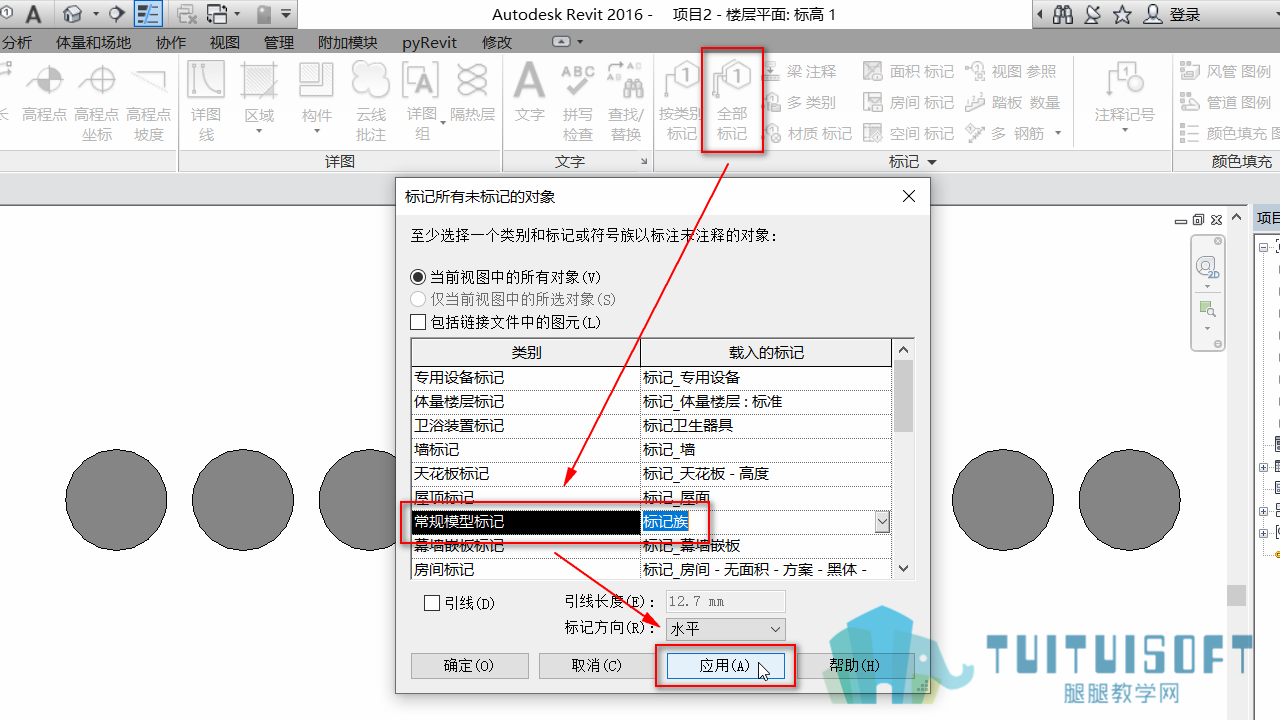Select the Insulation (隔热层) tool
Screen dimensions: 1280x720
pos(472,95)
